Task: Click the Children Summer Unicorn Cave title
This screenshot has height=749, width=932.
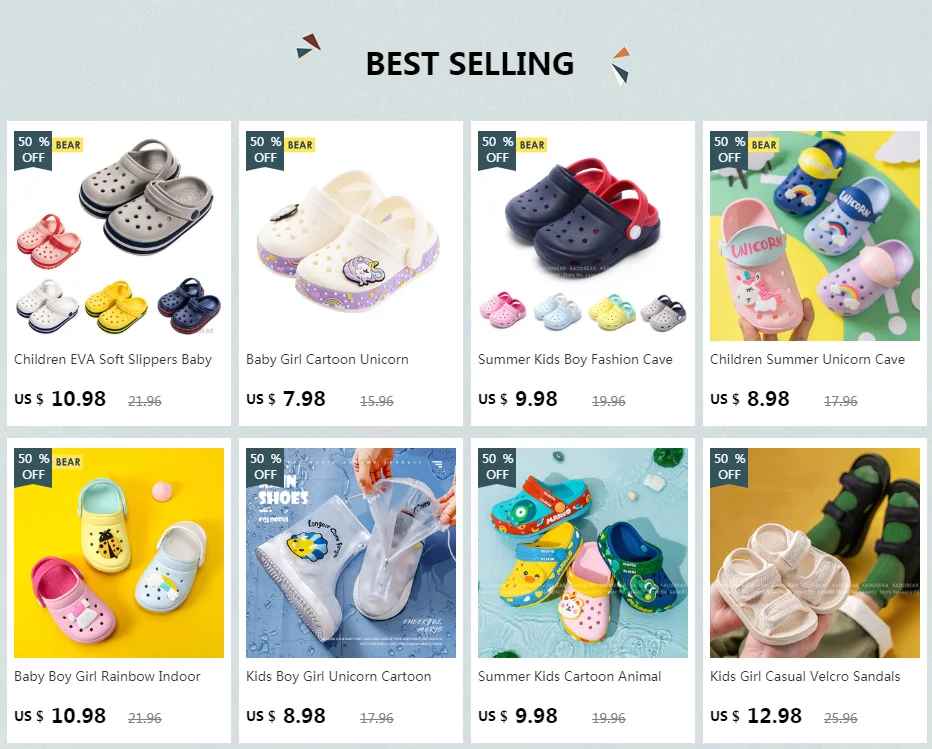Action: [807, 360]
